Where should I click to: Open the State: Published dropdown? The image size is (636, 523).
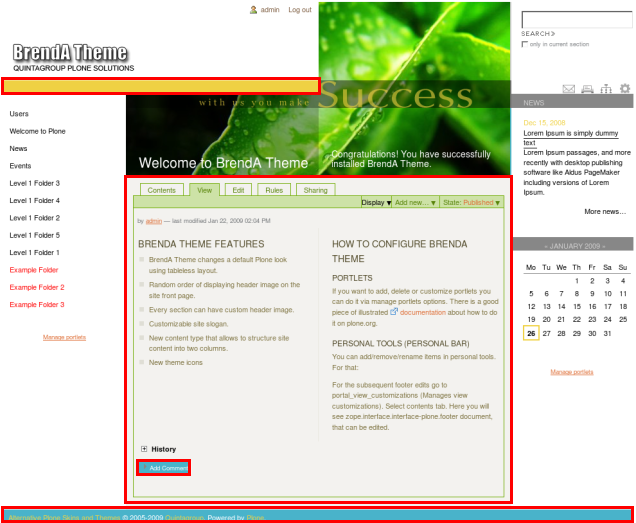(471, 202)
